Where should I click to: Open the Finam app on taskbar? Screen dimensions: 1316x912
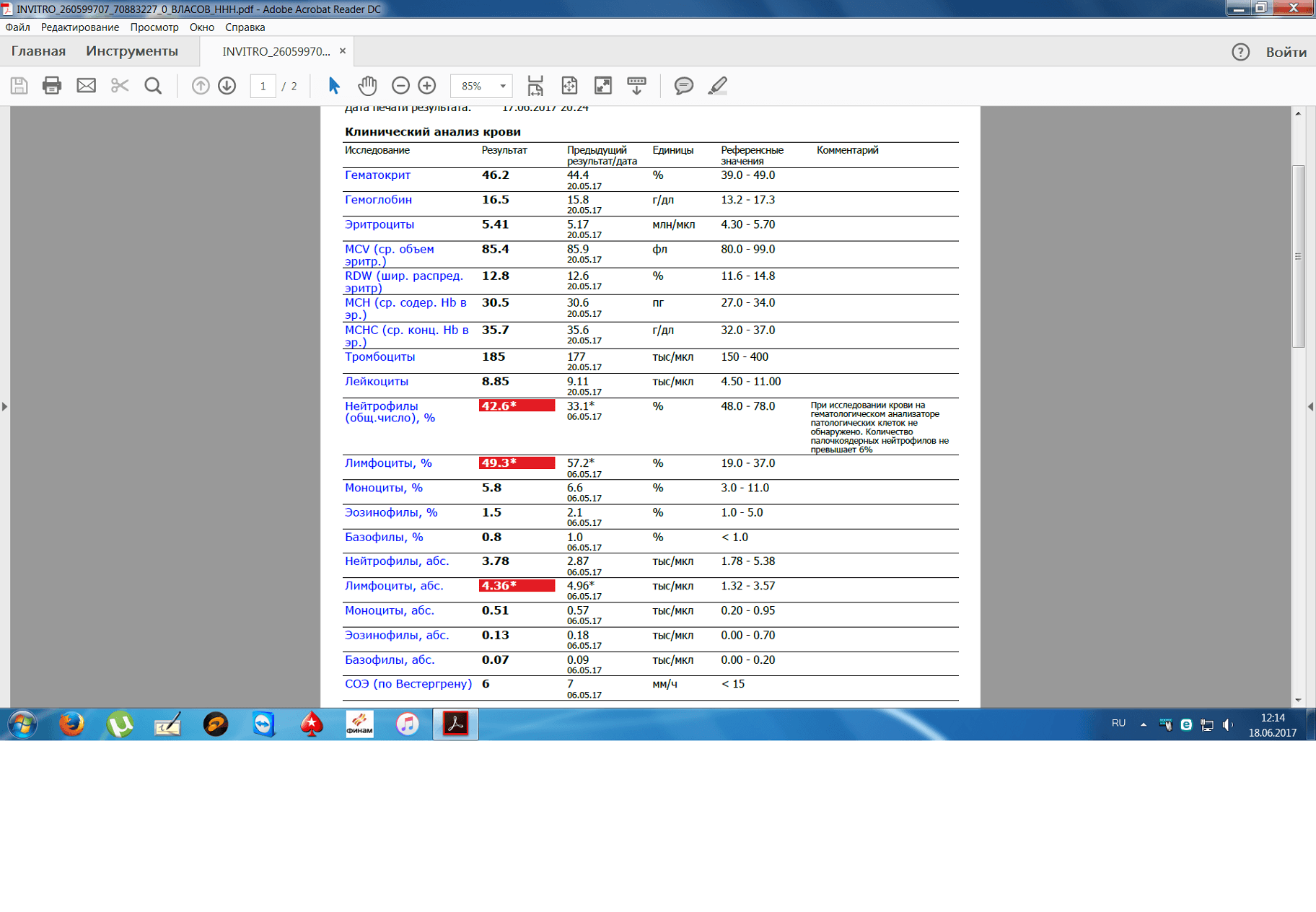pos(359,724)
